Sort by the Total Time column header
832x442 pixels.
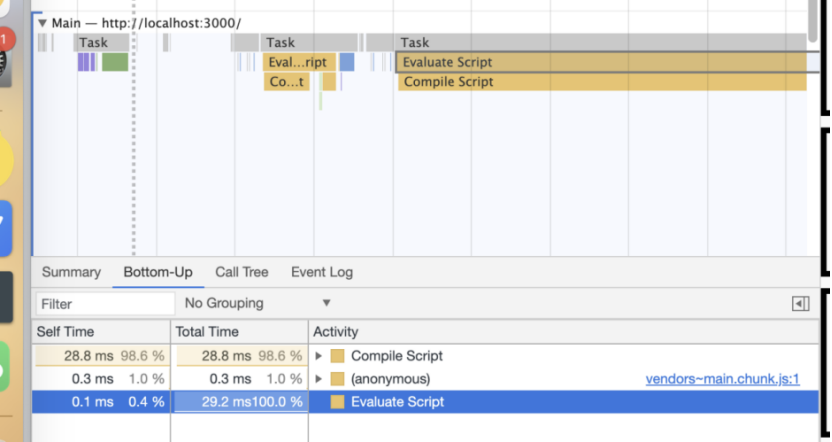click(239, 332)
